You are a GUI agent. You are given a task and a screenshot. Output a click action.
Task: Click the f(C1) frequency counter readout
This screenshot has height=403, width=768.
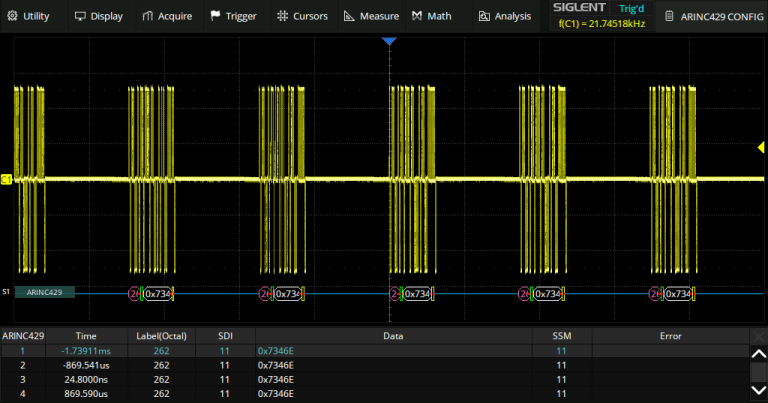(x=603, y=23)
